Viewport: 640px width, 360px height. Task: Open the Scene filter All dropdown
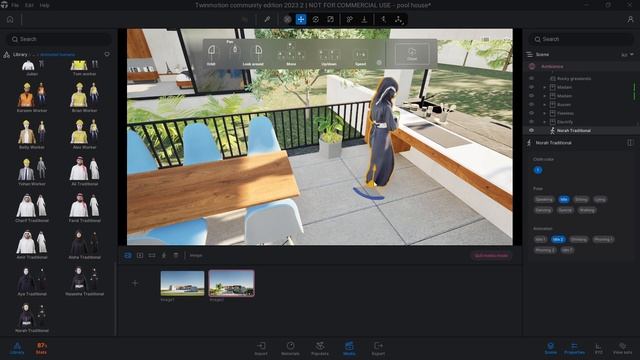pos(627,54)
